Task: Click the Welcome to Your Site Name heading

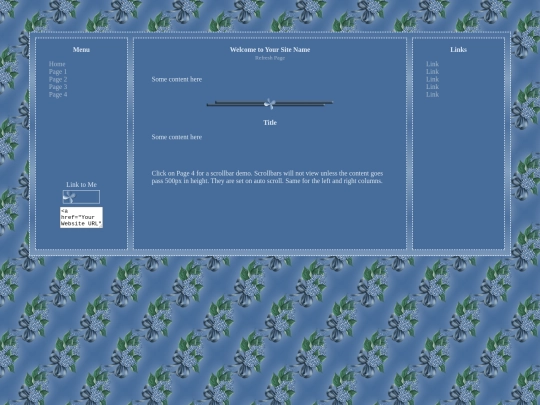Action: (x=270, y=50)
